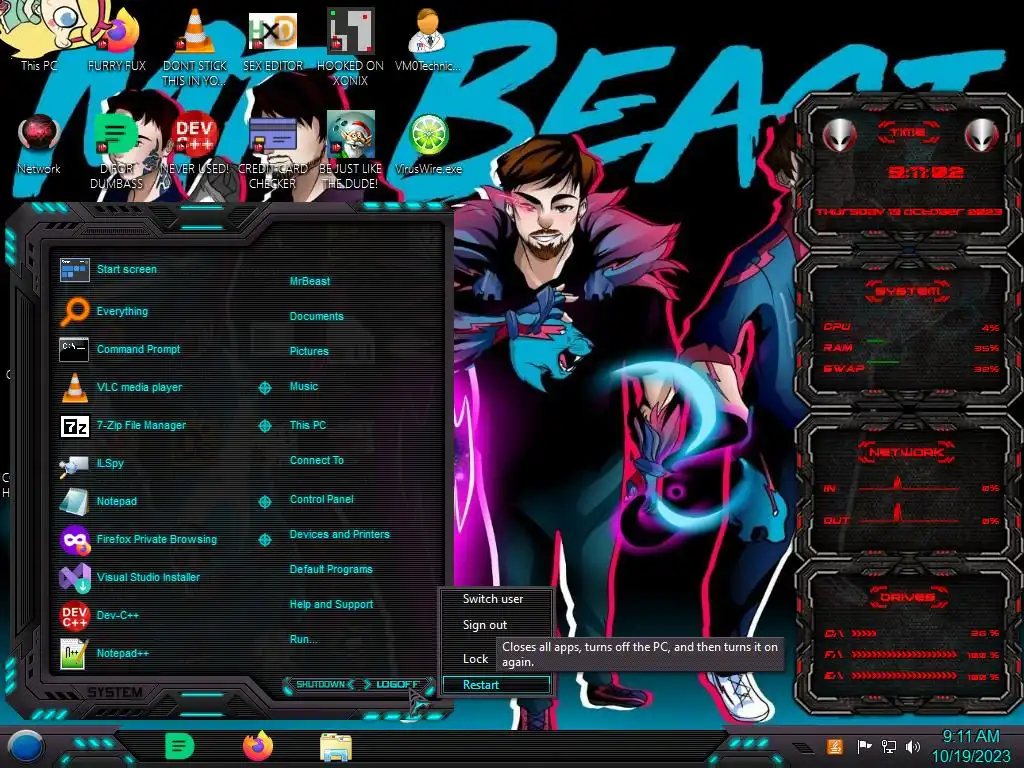The image size is (1024, 768).
Task: Open Documents from start menu
Action: (317, 316)
